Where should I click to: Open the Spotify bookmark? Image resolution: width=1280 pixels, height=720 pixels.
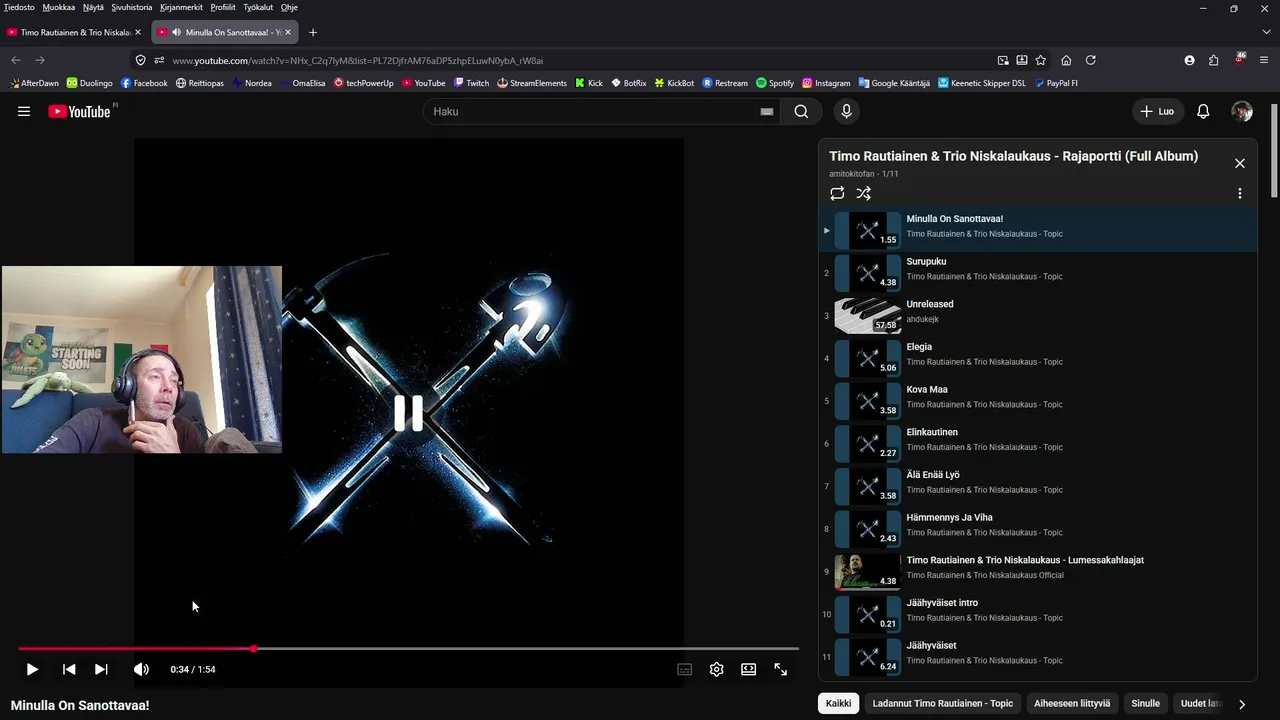pos(775,83)
